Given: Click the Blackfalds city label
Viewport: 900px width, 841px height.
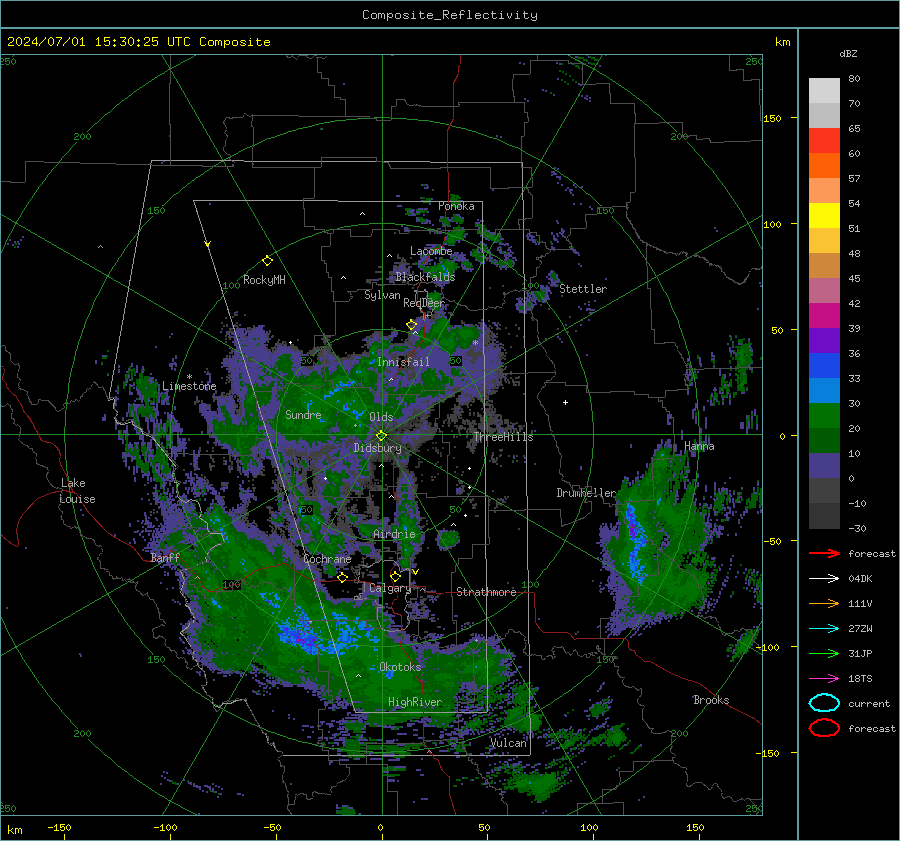Looking at the screenshot, I should coord(425,277).
